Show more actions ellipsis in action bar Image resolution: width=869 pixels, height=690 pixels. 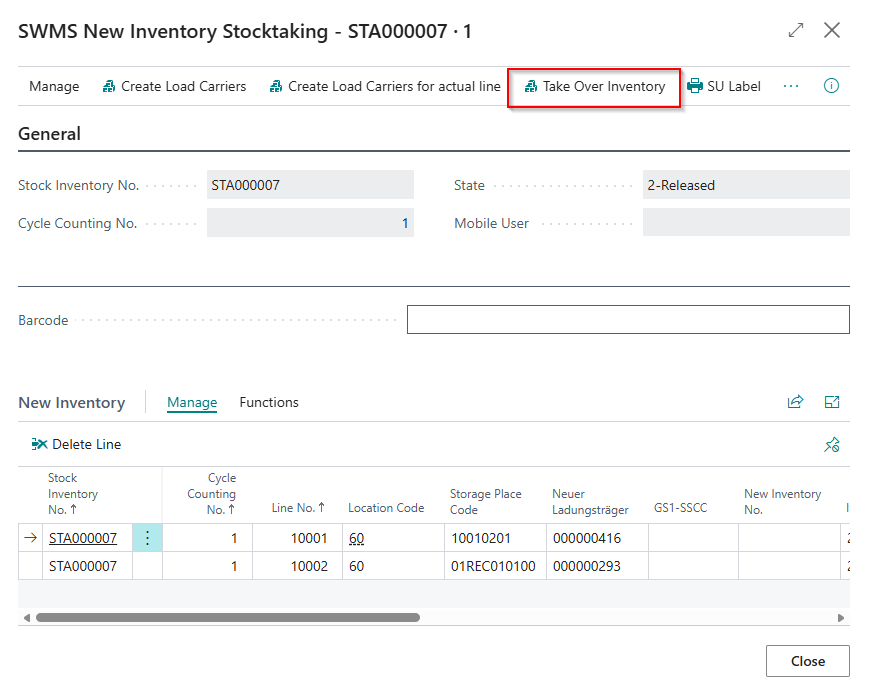(791, 86)
